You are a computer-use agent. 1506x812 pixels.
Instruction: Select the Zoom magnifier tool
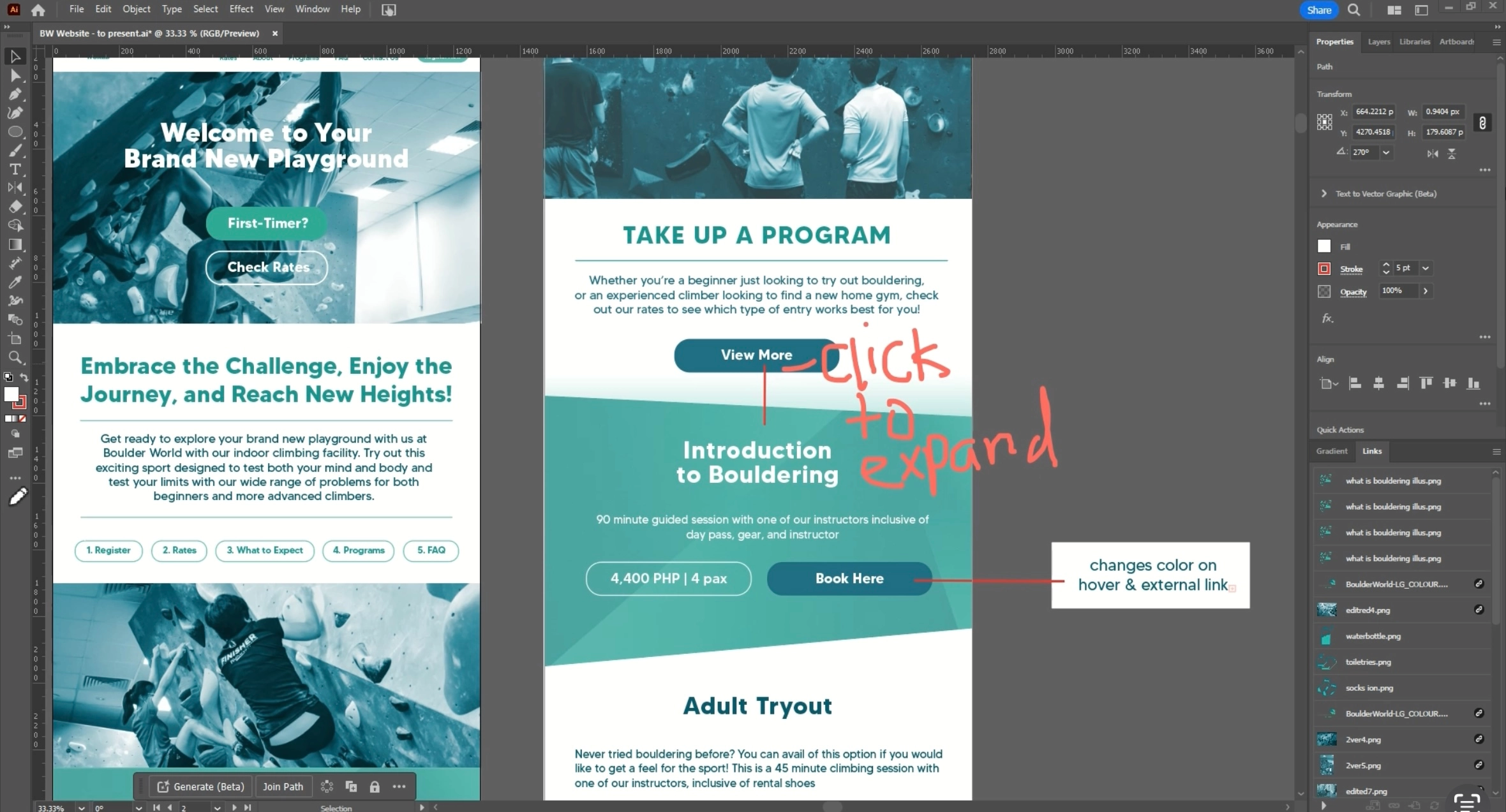pyautogui.click(x=15, y=357)
